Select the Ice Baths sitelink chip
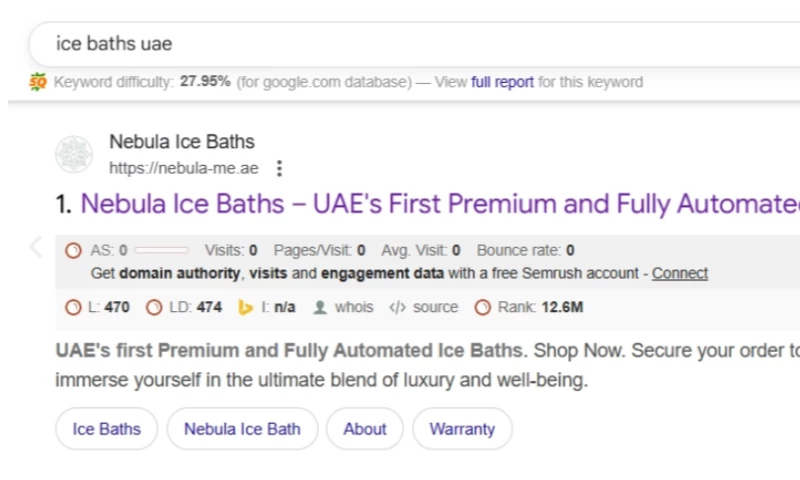 [x=106, y=429]
